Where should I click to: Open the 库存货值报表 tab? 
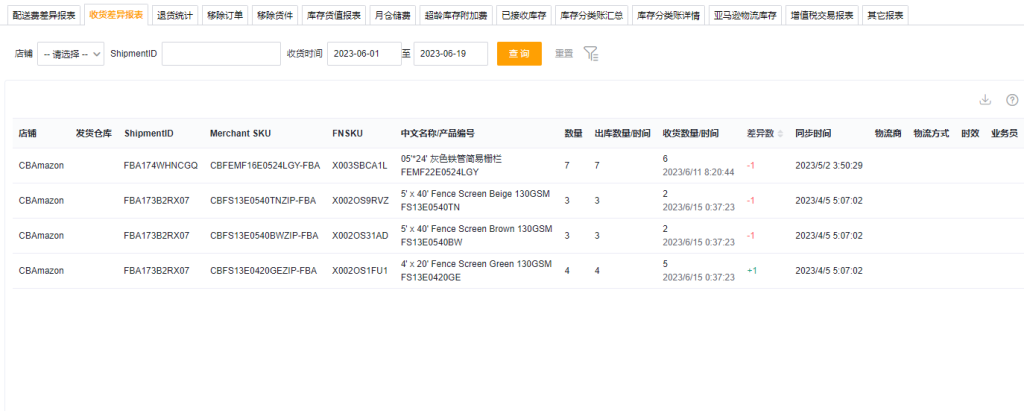(x=333, y=15)
